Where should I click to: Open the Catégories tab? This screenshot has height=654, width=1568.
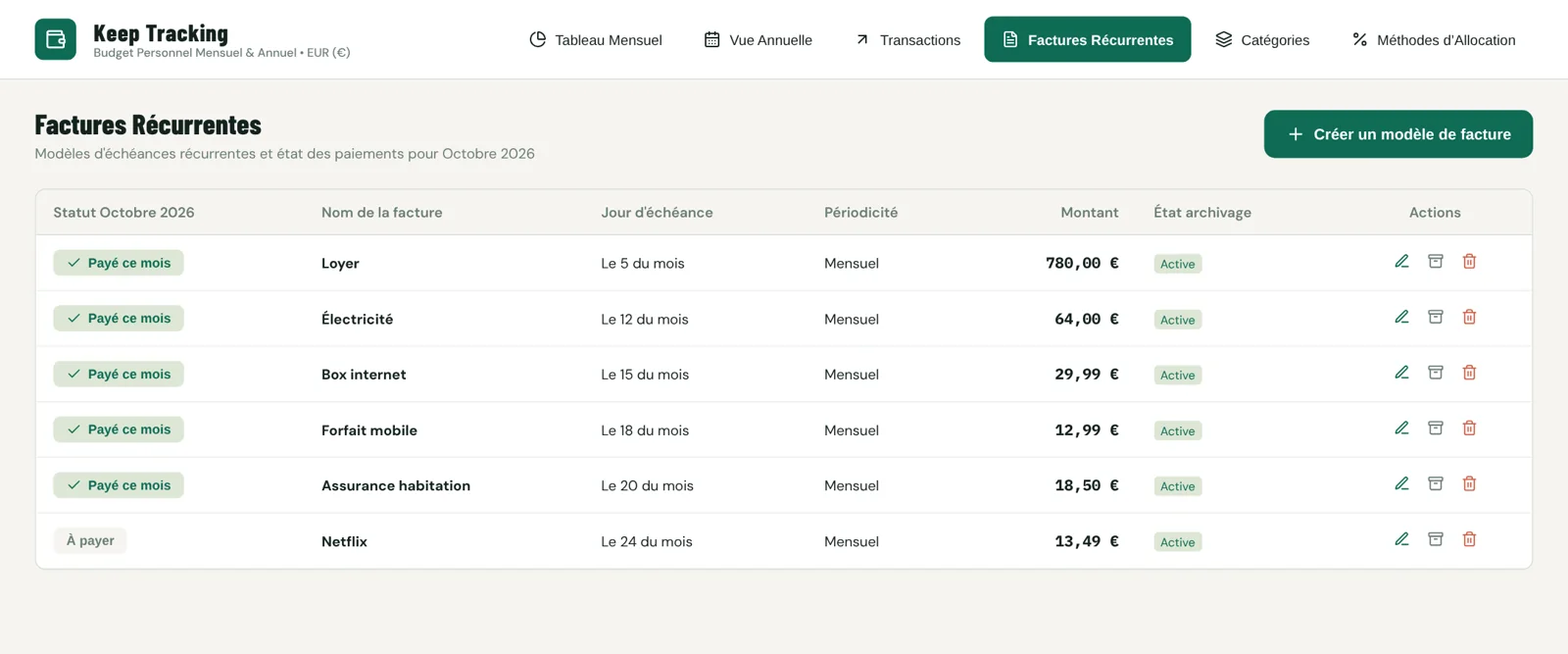(x=1262, y=39)
